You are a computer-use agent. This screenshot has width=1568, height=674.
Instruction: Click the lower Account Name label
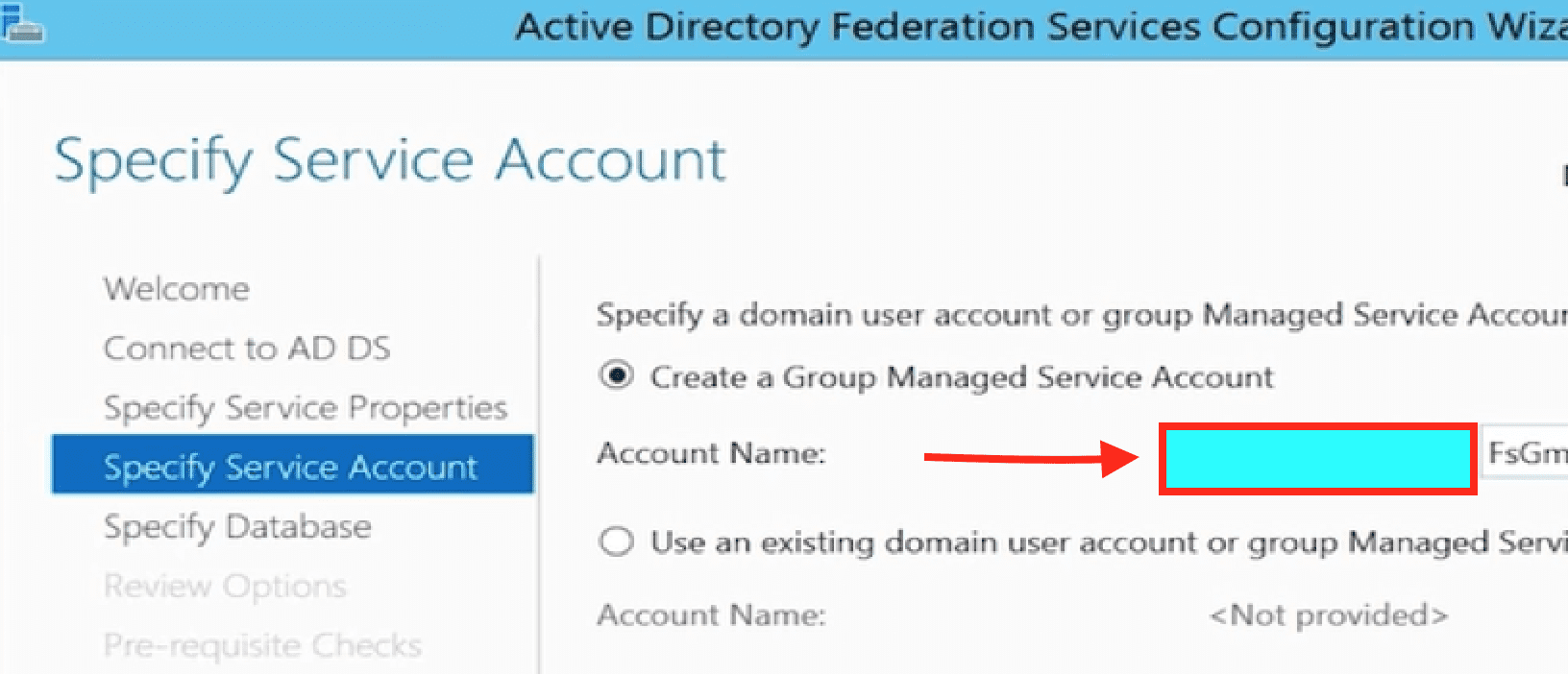(711, 614)
